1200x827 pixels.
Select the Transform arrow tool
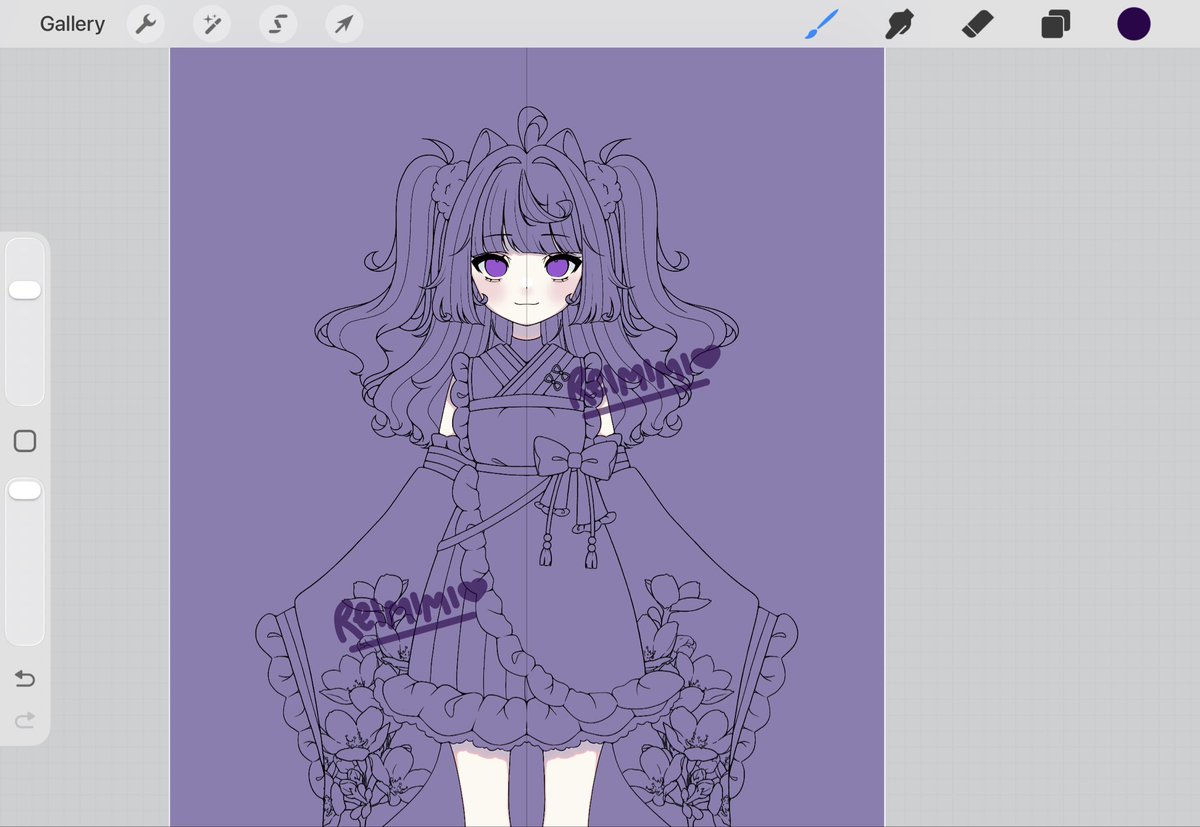pos(343,23)
